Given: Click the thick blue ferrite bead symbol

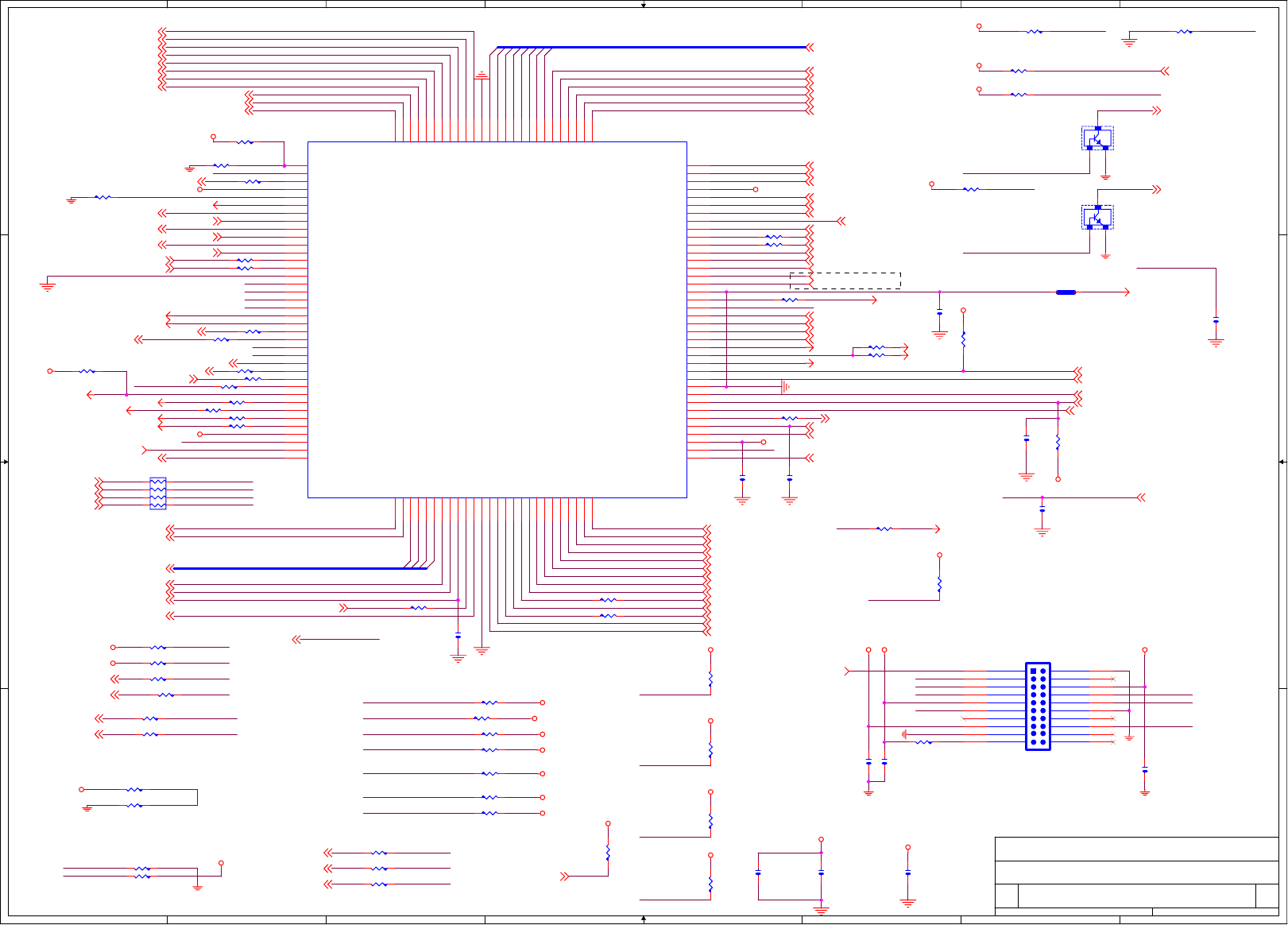Looking at the screenshot, I should pyautogui.click(x=1066, y=292).
